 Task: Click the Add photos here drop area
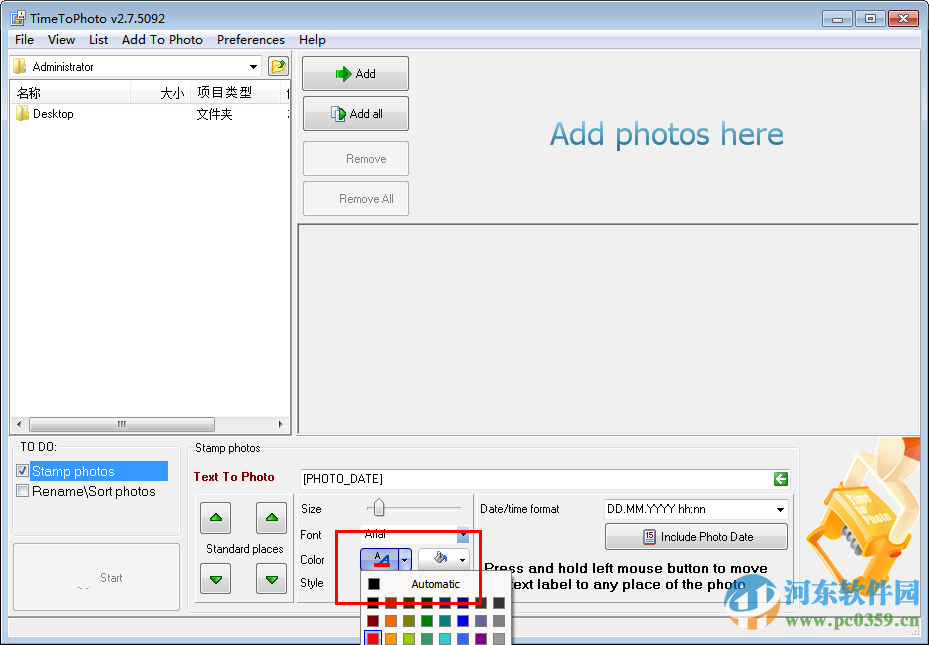tap(667, 134)
